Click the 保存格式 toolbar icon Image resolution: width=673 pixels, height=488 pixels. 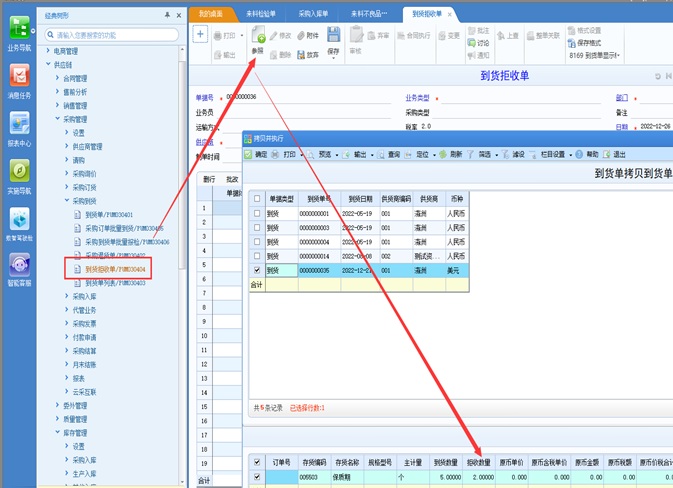(571, 42)
